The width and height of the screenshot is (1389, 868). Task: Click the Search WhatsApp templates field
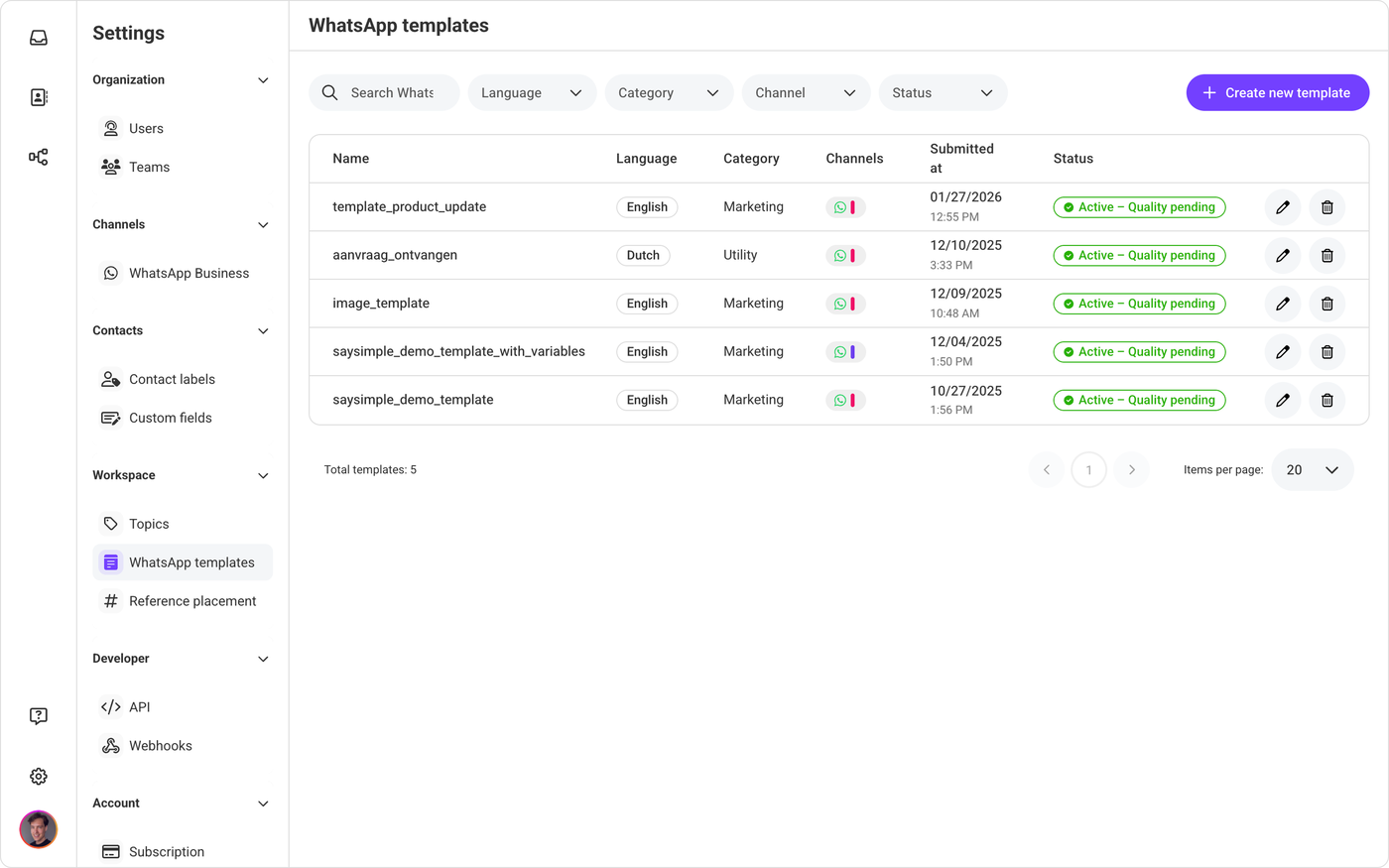click(x=391, y=93)
